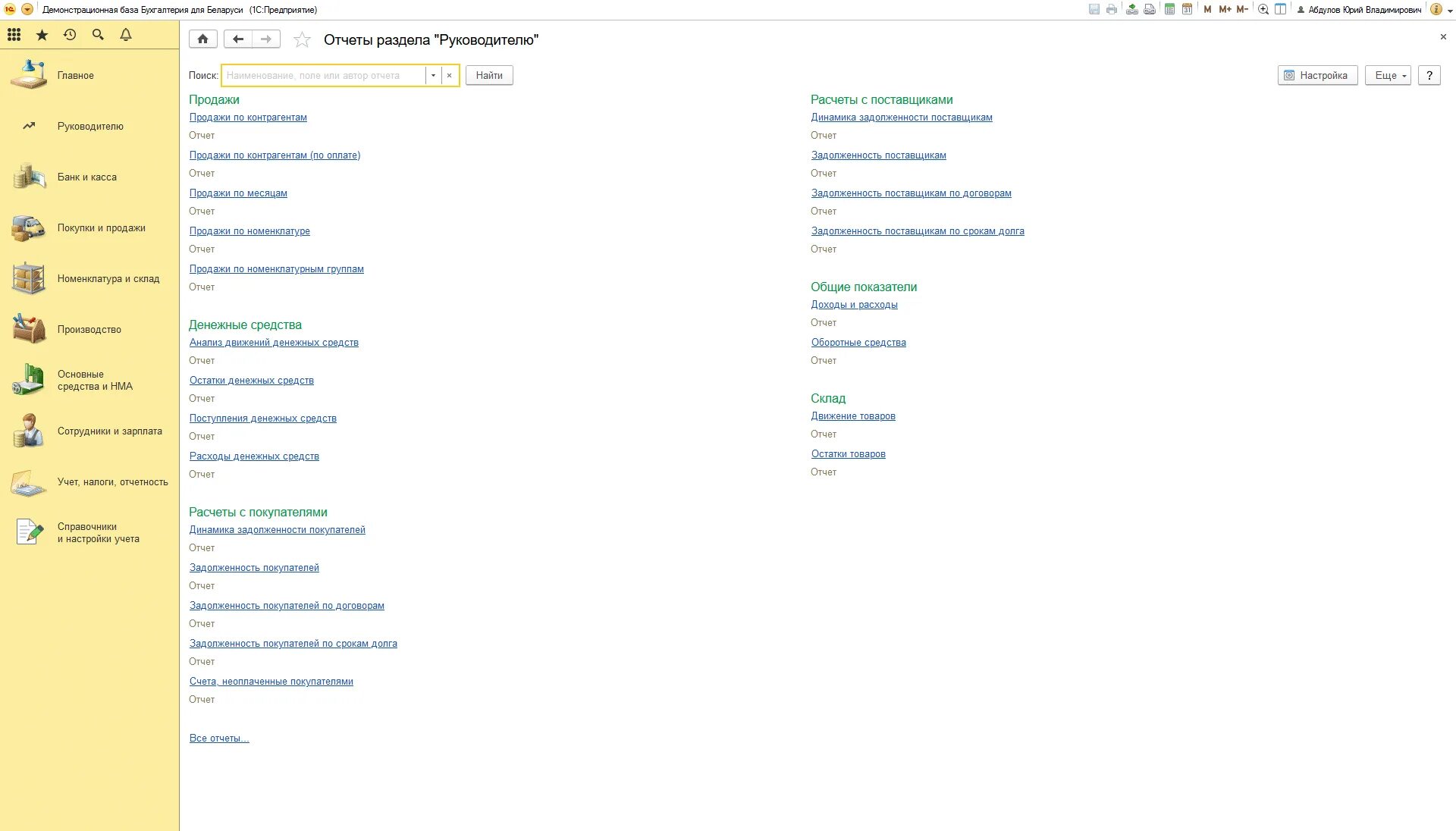This screenshot has height=831, width=1456.
Task: Click the Настройка button
Action: tap(1316, 76)
